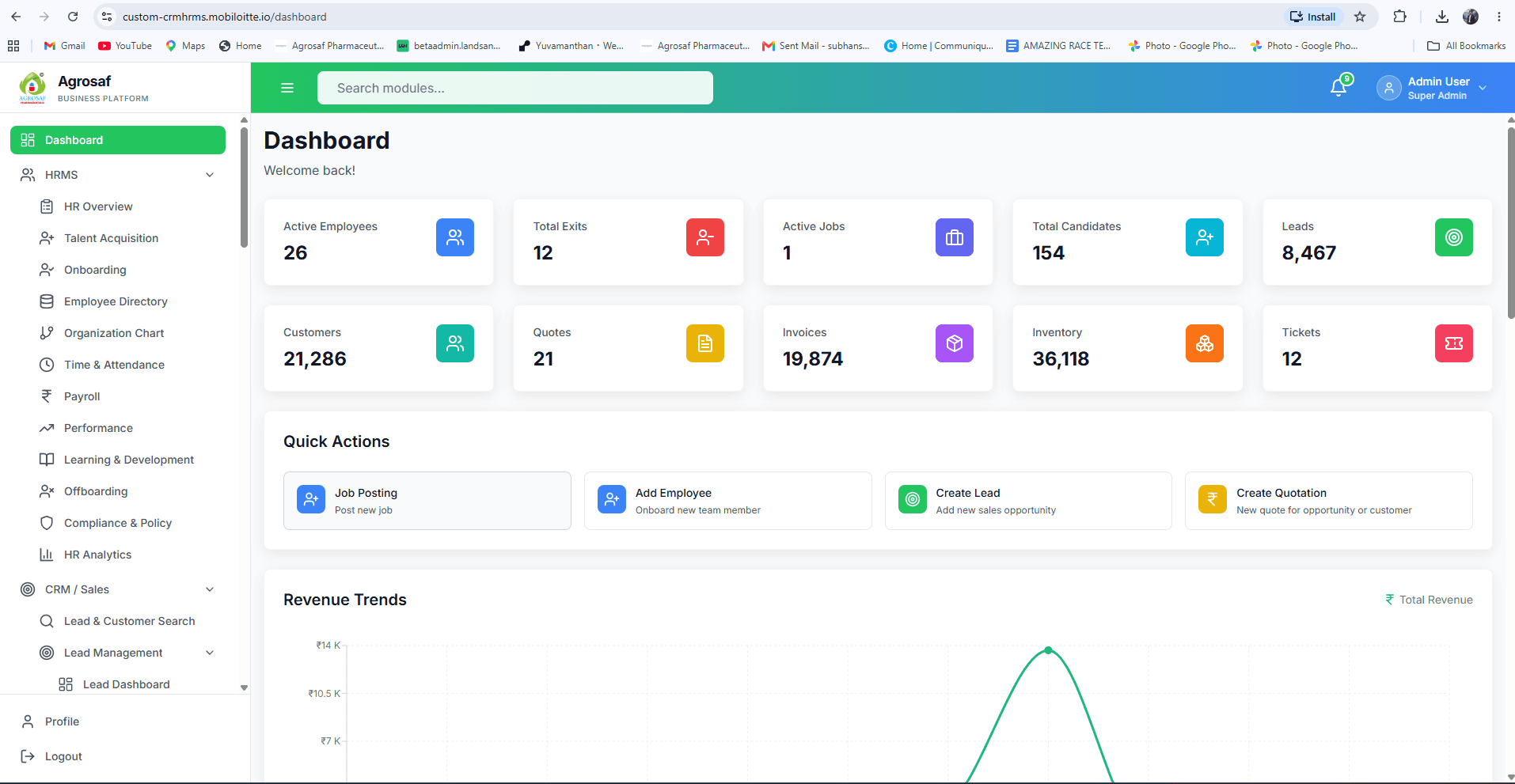Open HR Overview in sidebar
Viewport: 1515px width, 784px height.
click(127, 206)
